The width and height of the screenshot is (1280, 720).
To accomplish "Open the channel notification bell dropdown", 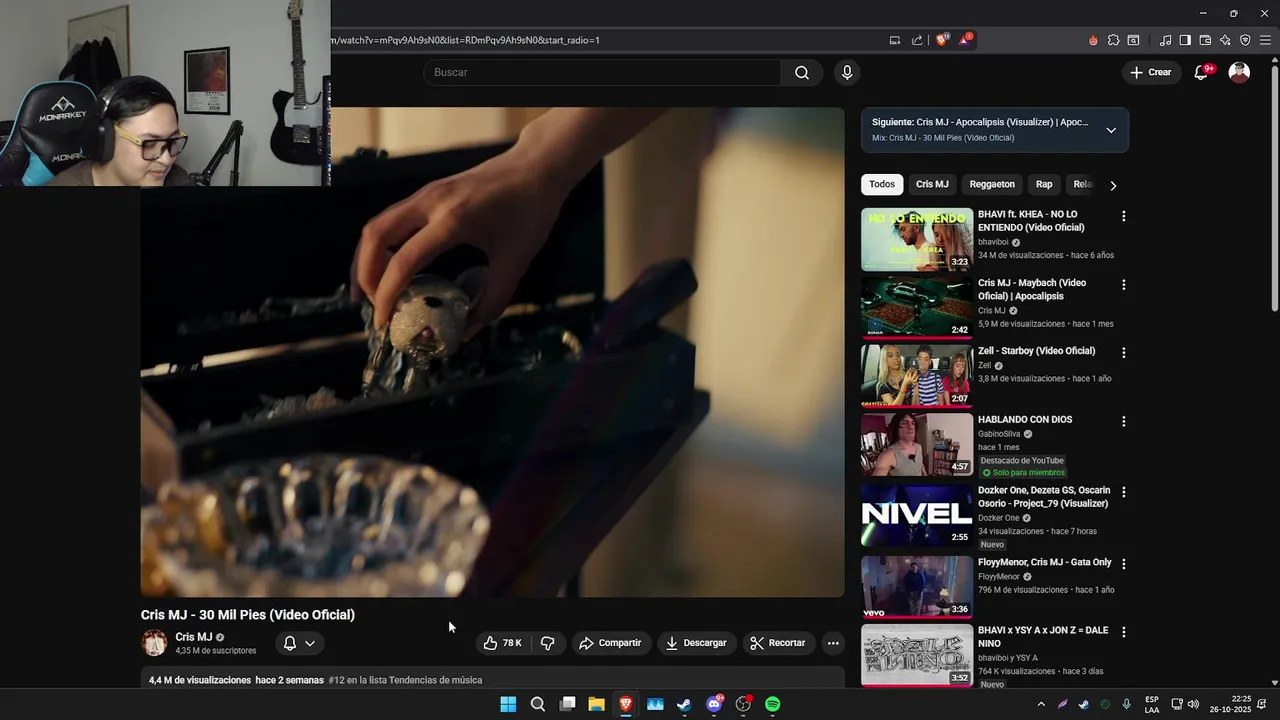I will (299, 643).
